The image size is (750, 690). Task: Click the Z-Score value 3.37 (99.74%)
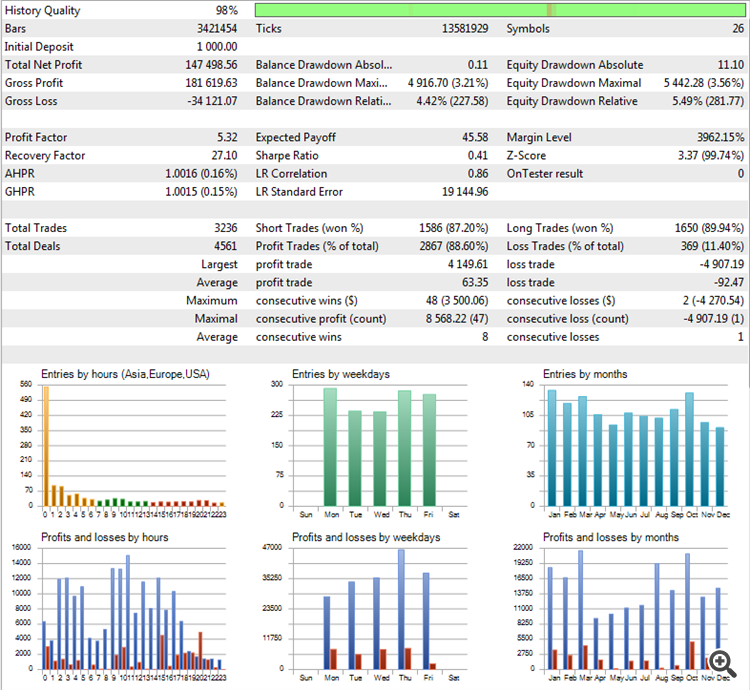pyautogui.click(x=707, y=155)
